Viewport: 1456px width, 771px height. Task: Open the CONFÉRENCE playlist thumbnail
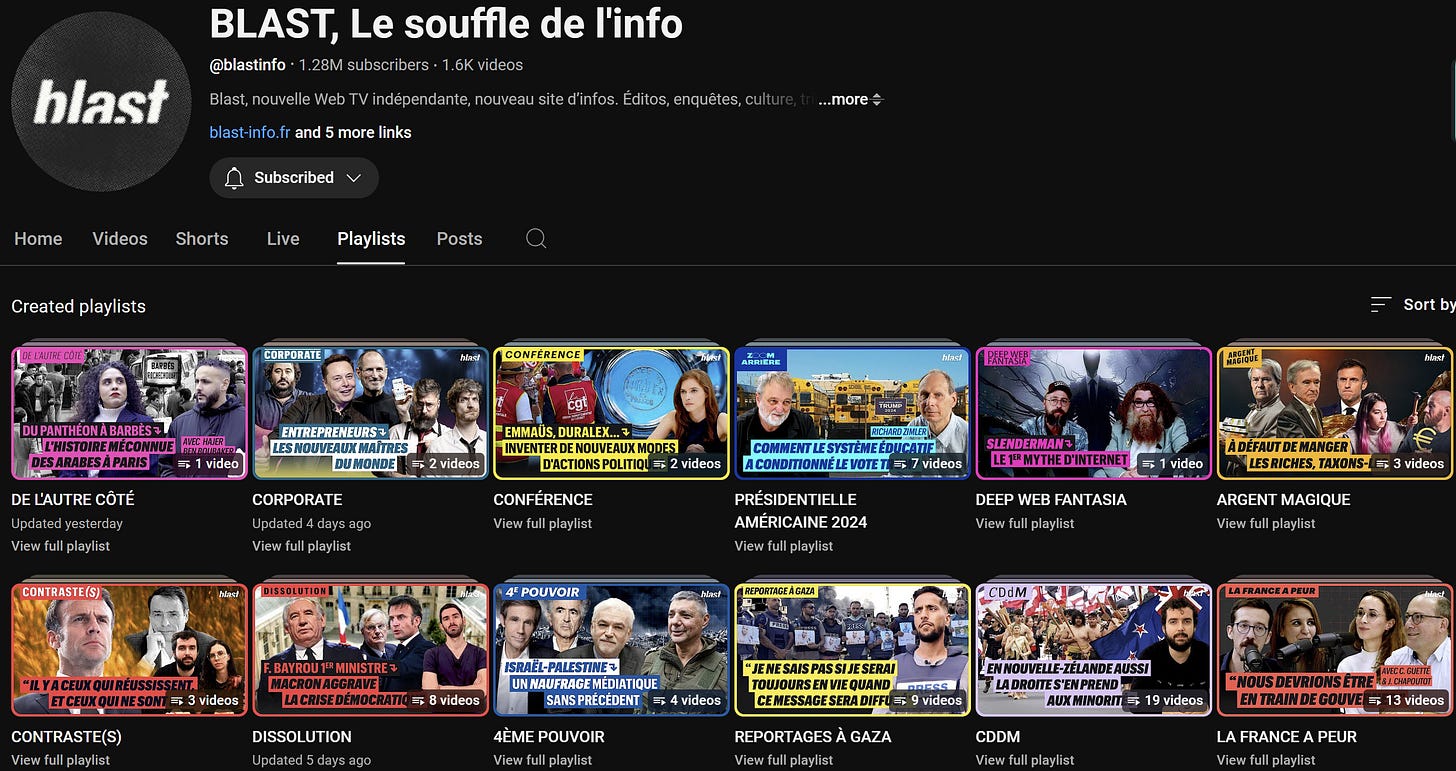click(611, 413)
